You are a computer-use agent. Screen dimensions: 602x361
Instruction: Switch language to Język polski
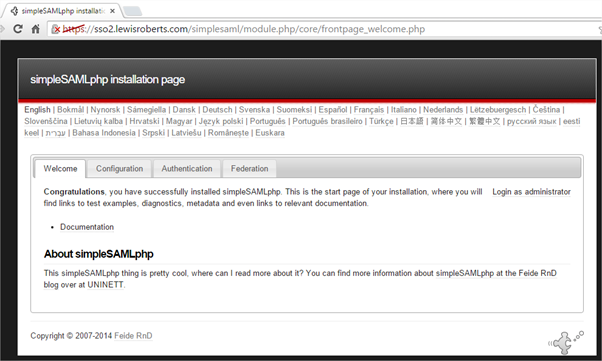tap(221, 121)
